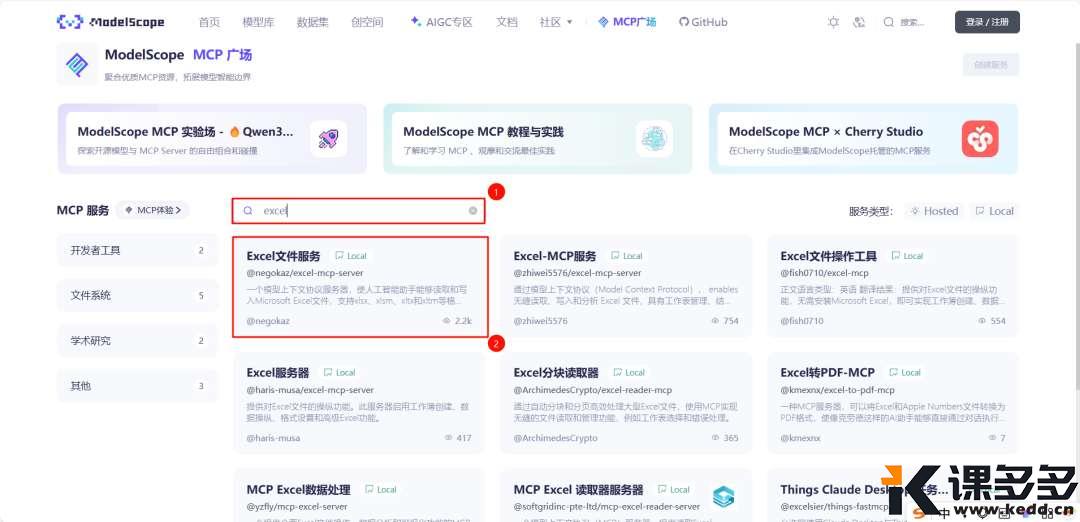Screen dimensions: 1080x522
Task: Open the ModelScope MCP 教程与实践 banner card
Action: click(x=538, y=139)
